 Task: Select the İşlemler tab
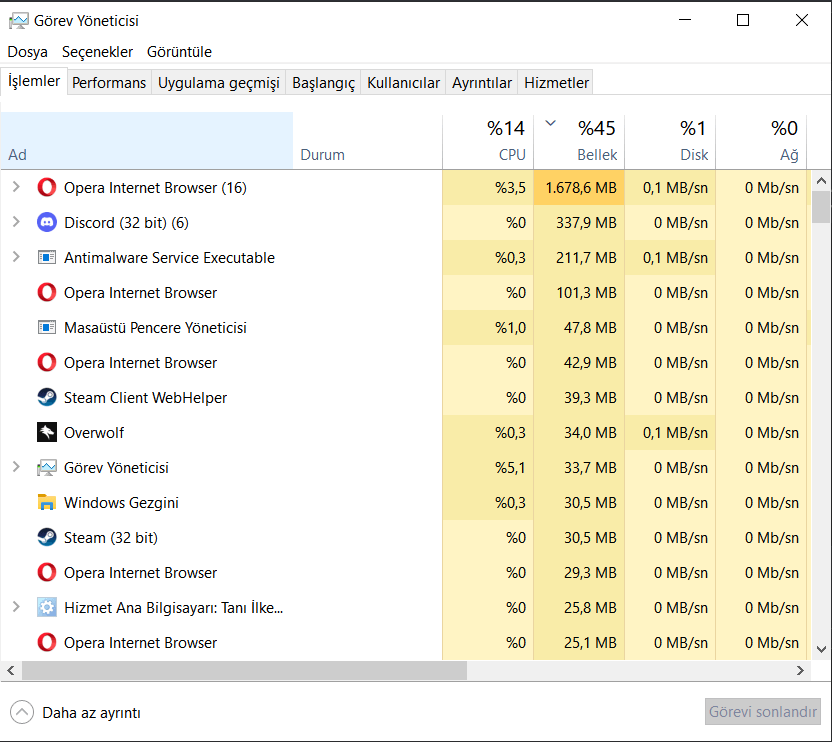34,81
